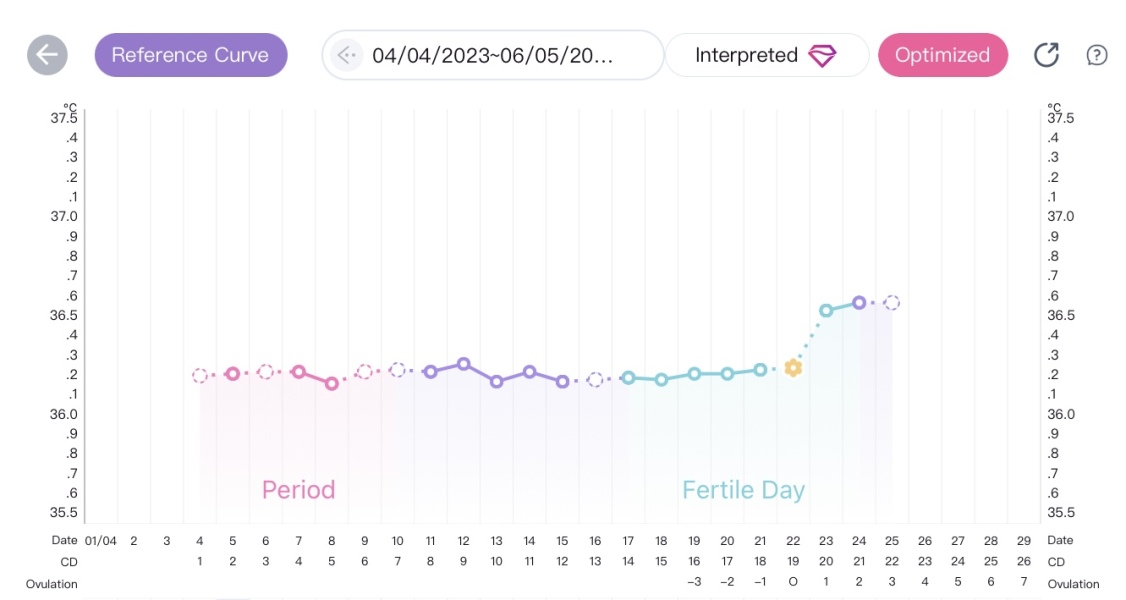Toggle the Optimized curve mode
This screenshot has height=600, width=1126.
942,55
